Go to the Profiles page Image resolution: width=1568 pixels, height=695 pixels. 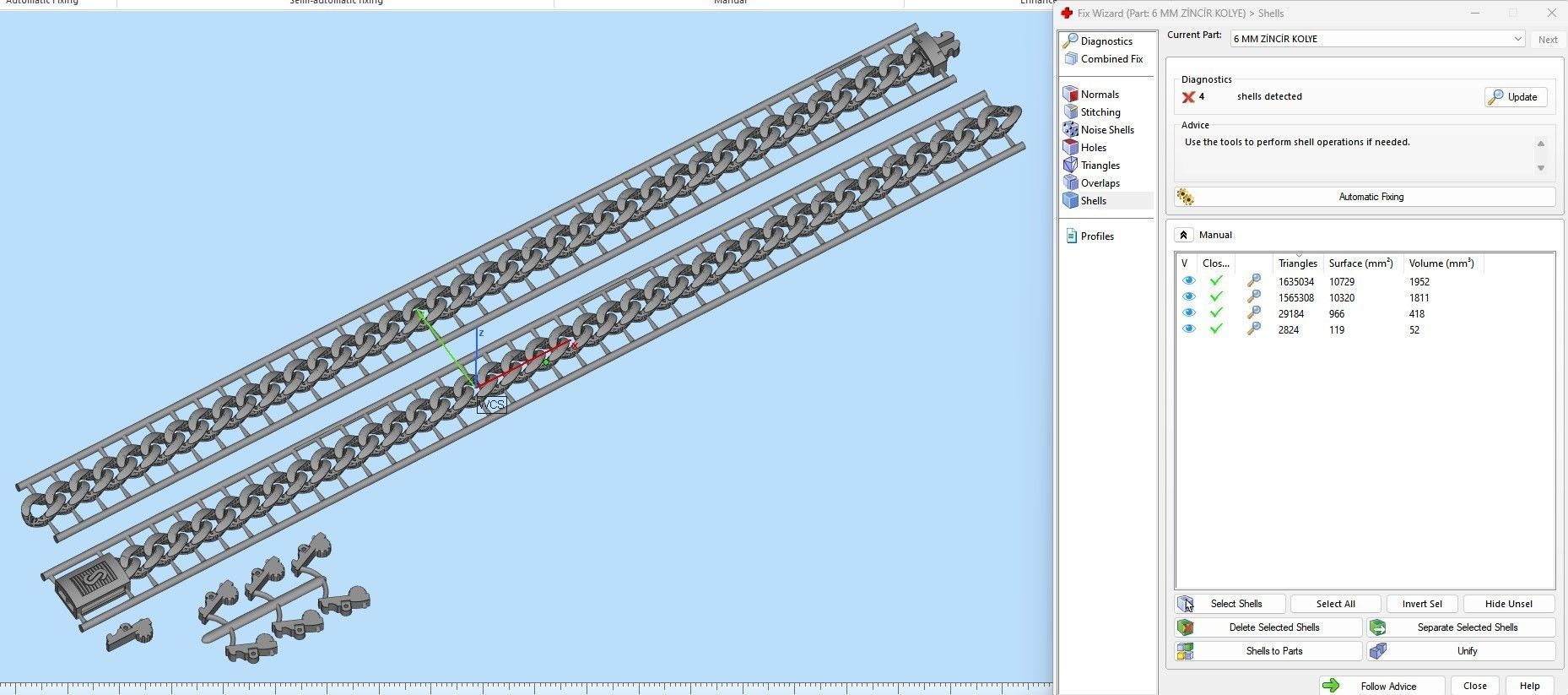click(1097, 236)
